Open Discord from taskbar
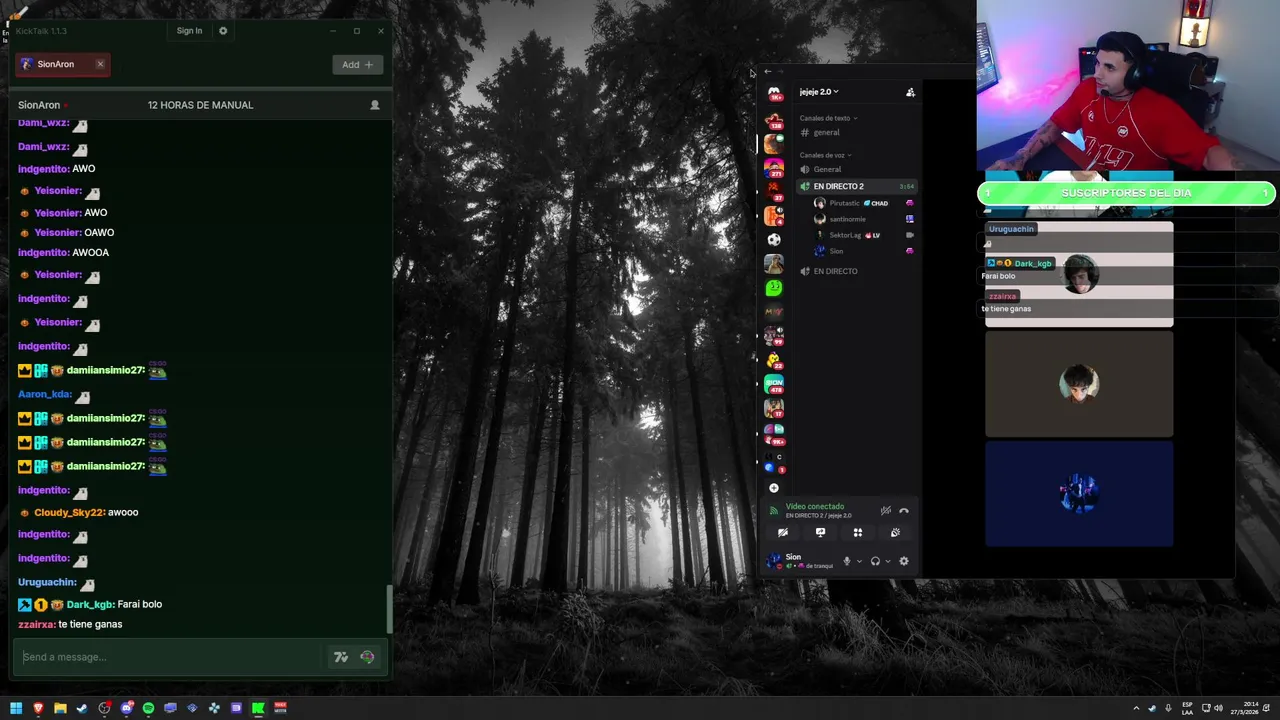Image resolution: width=1280 pixels, height=720 pixels. tap(126, 709)
